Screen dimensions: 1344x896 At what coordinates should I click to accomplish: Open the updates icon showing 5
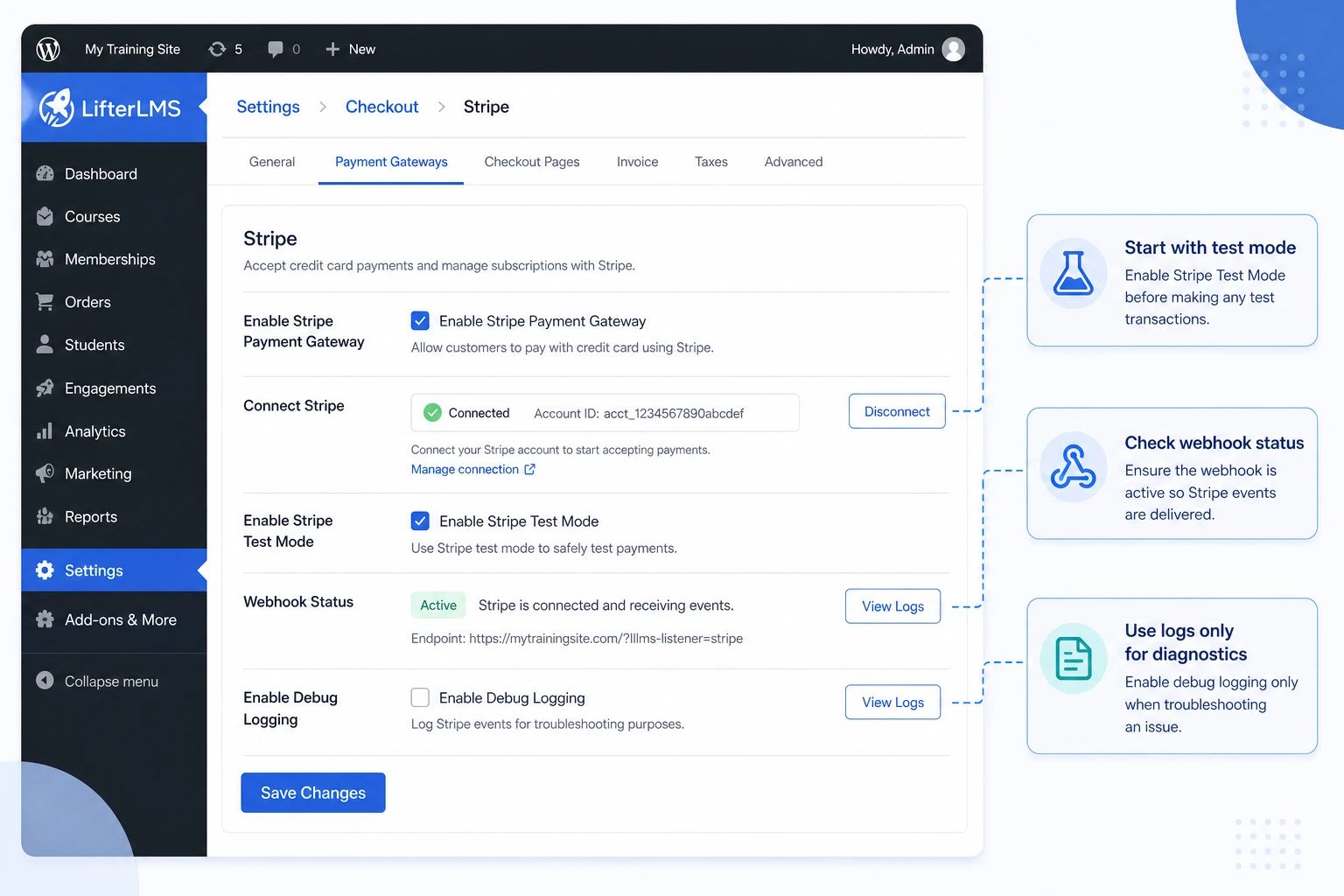tap(217, 49)
